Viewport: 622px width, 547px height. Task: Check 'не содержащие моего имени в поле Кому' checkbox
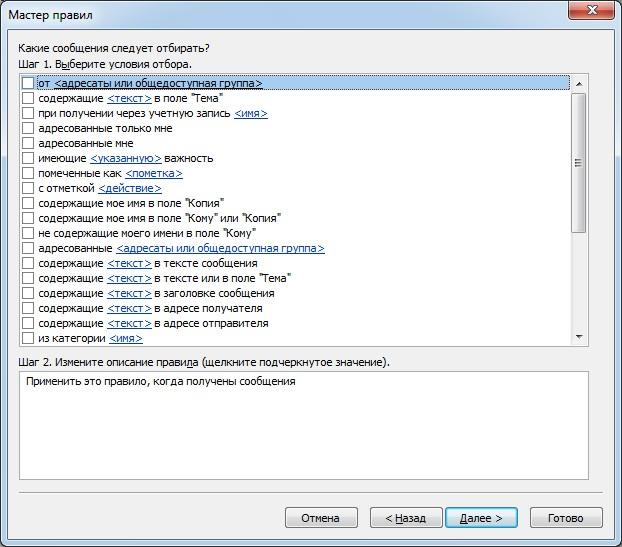point(28,233)
